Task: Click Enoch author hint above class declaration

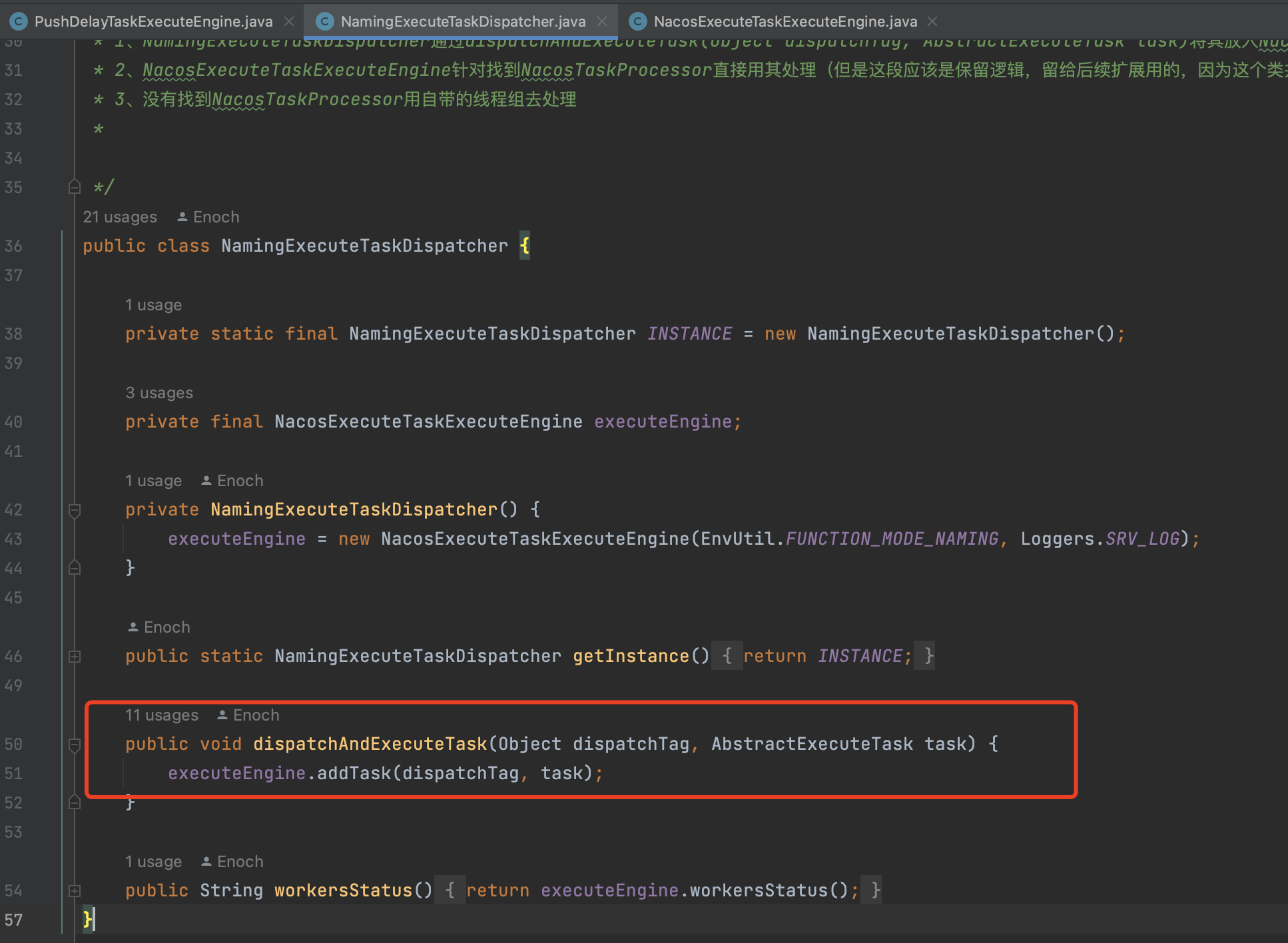Action: coord(216,217)
